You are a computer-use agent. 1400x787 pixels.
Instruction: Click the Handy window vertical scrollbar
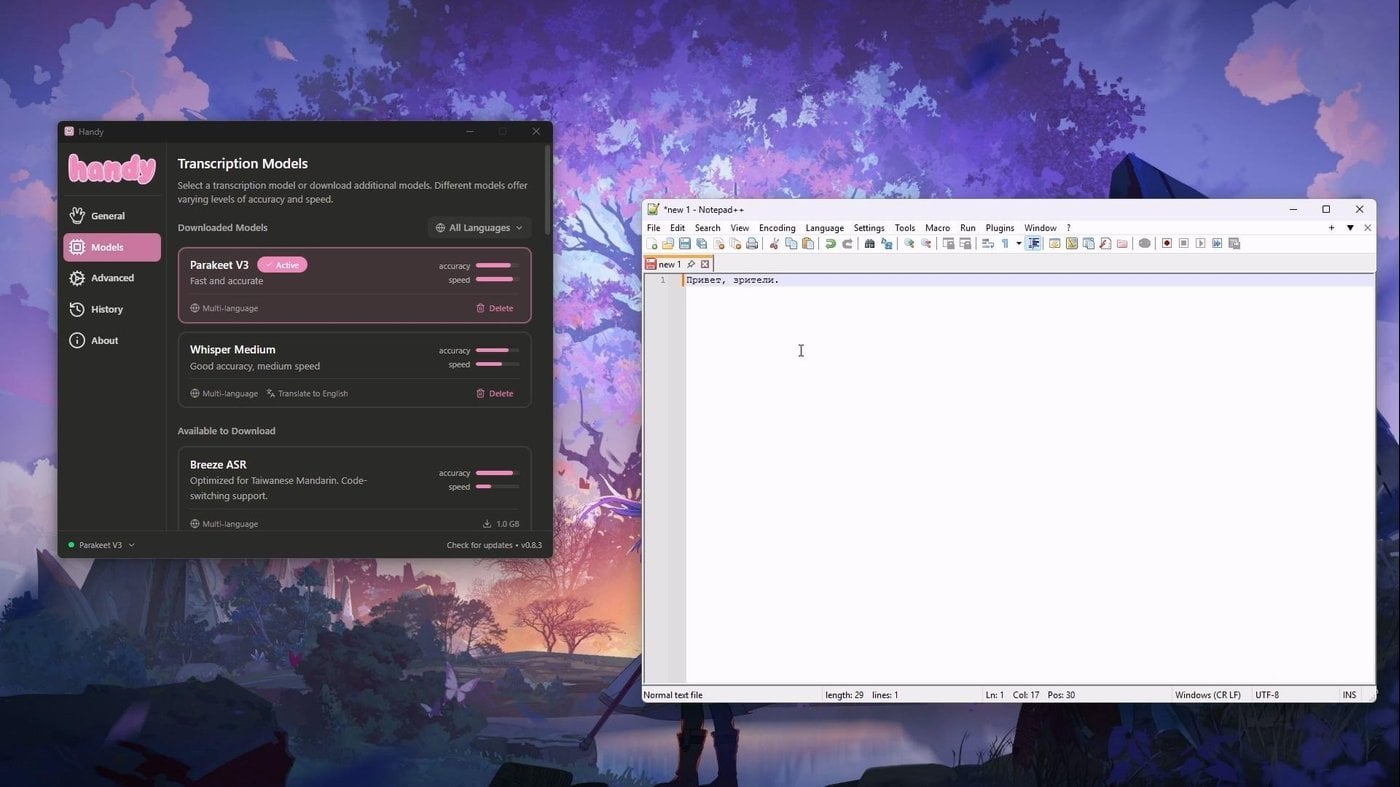click(548, 190)
